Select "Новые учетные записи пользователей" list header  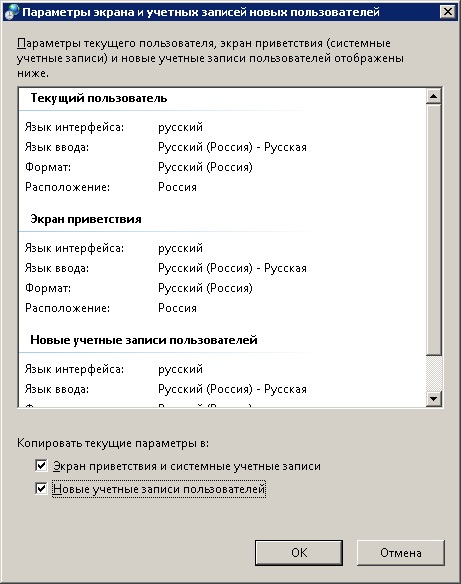coord(144,340)
